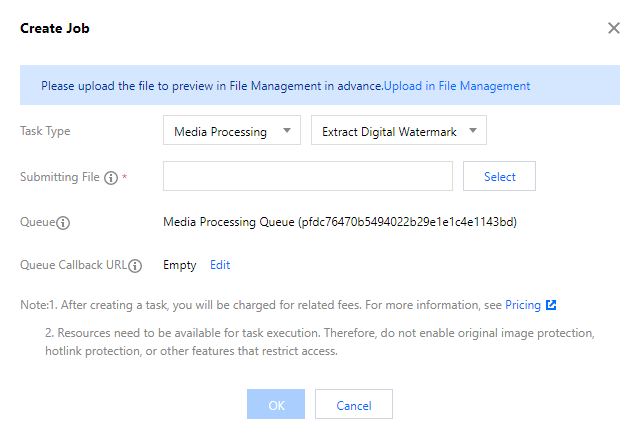Click the Empty callback URL value
This screenshot has width=640, height=437.
[181, 265]
